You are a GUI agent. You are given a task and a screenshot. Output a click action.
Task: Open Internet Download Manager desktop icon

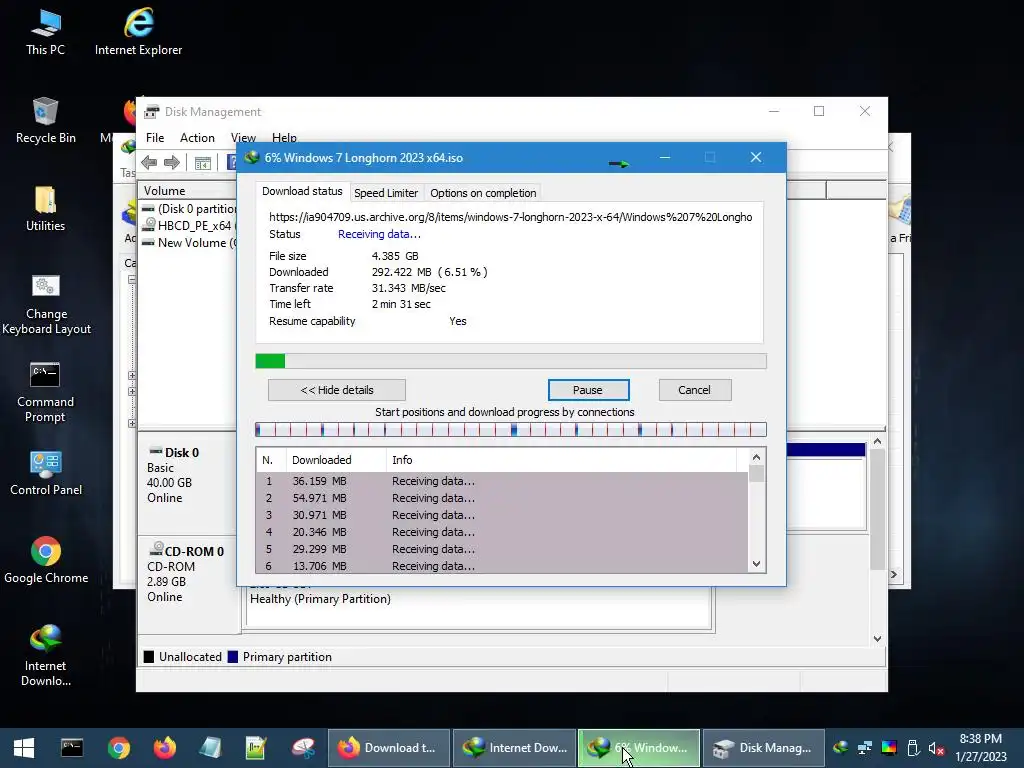tap(46, 655)
